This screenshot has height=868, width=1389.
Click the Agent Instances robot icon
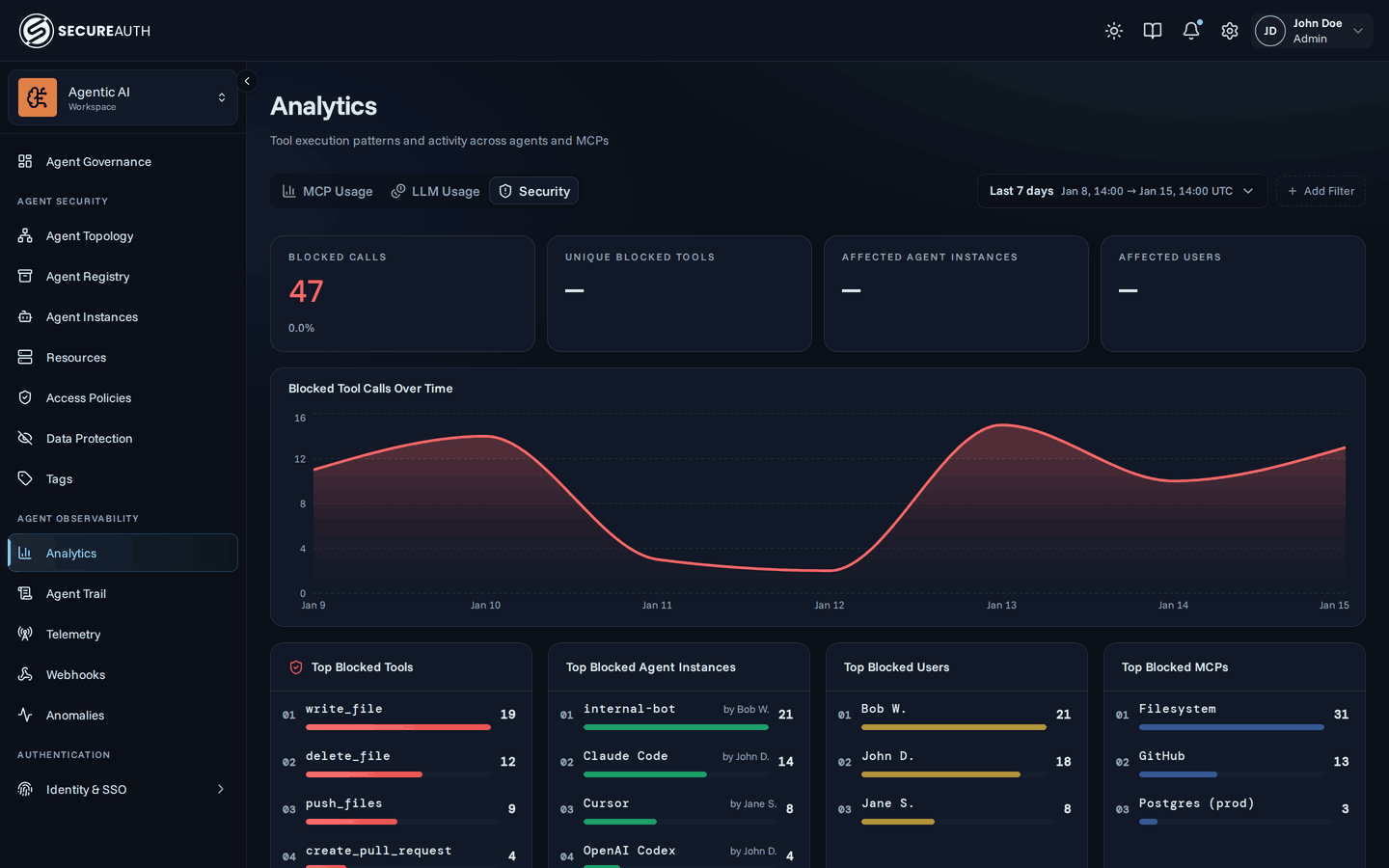(x=25, y=316)
